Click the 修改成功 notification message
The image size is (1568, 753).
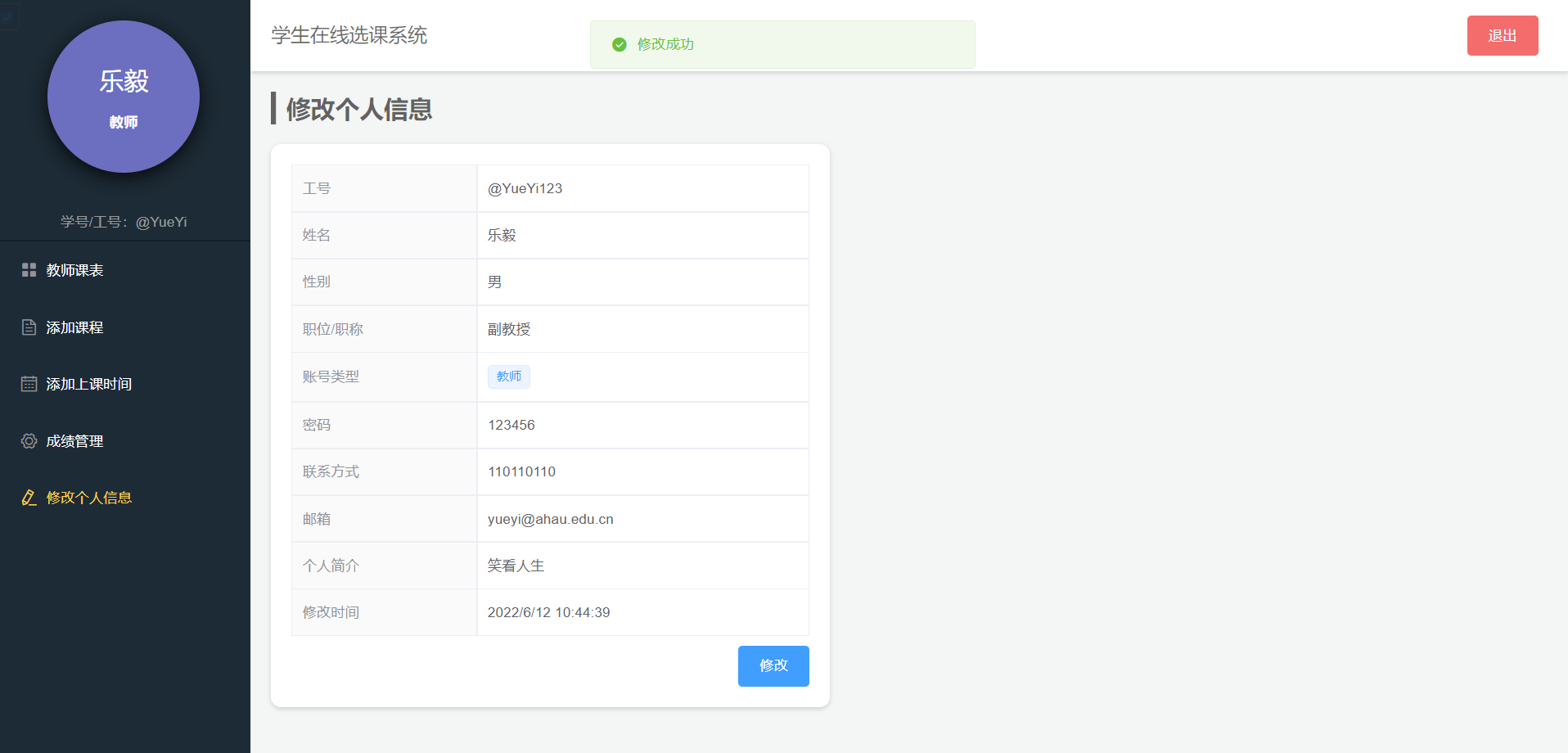click(782, 44)
